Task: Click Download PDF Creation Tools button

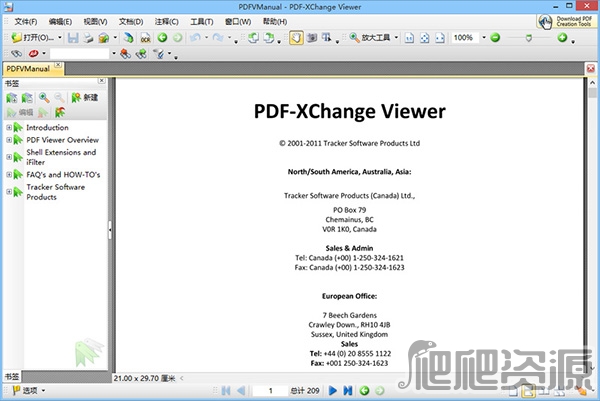Action: (566, 21)
